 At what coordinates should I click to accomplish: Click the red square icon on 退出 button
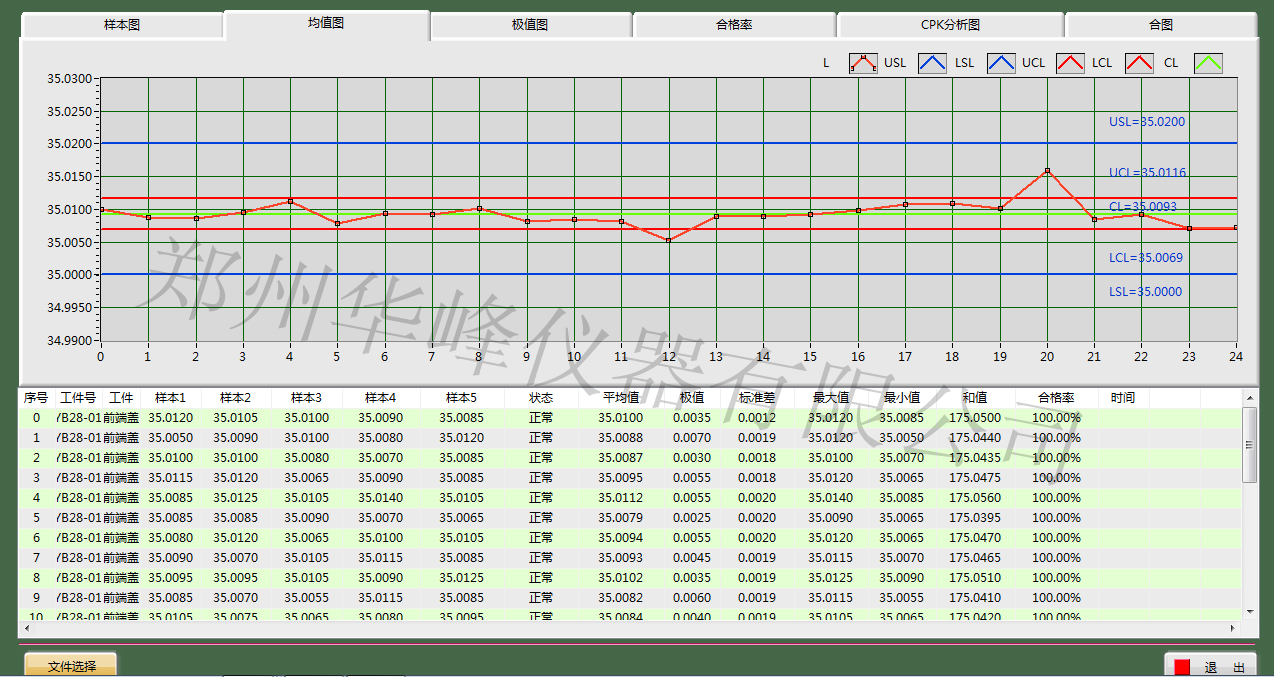point(1182,667)
